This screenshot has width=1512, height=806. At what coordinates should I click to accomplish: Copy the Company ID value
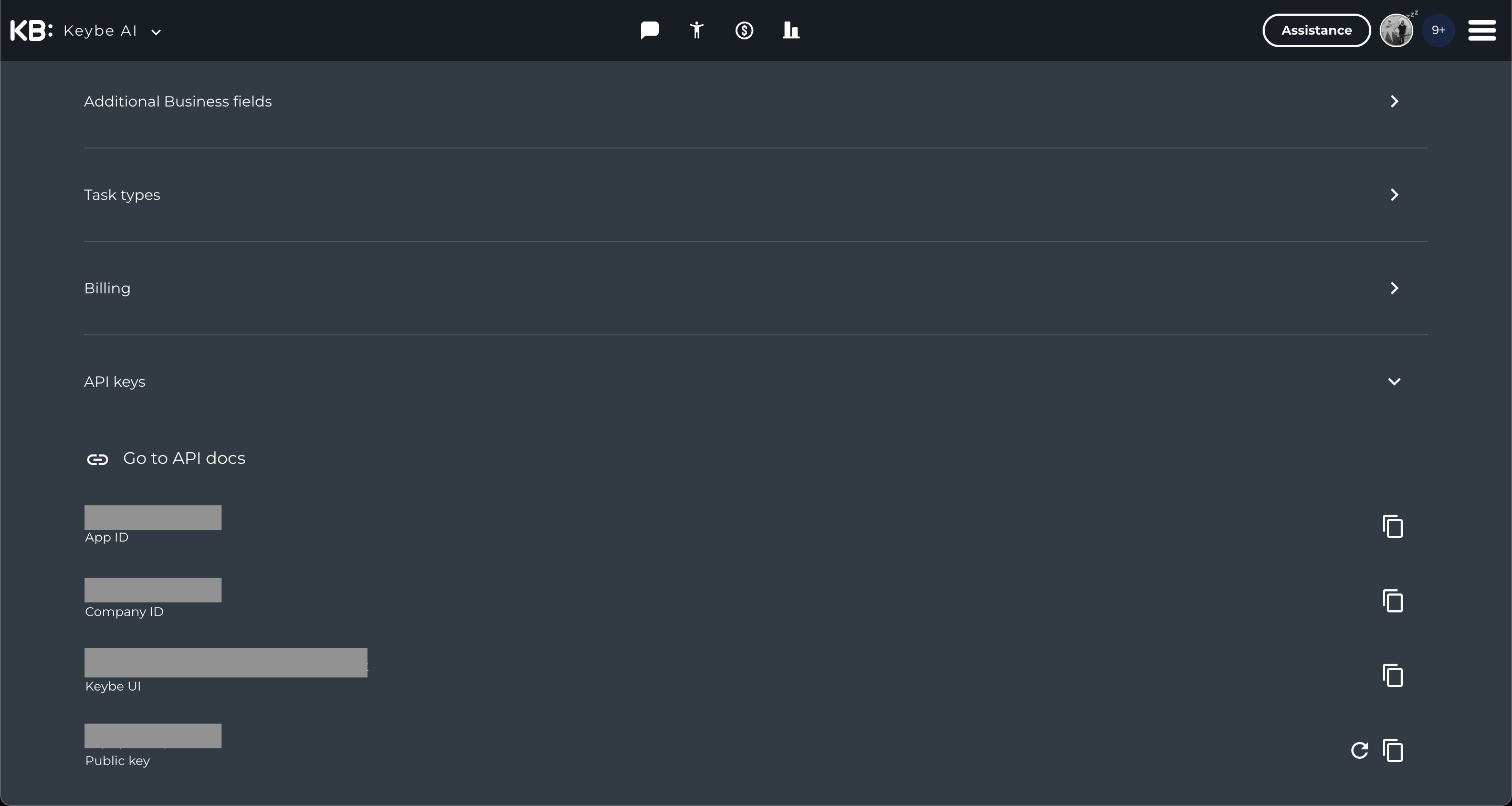(x=1393, y=601)
